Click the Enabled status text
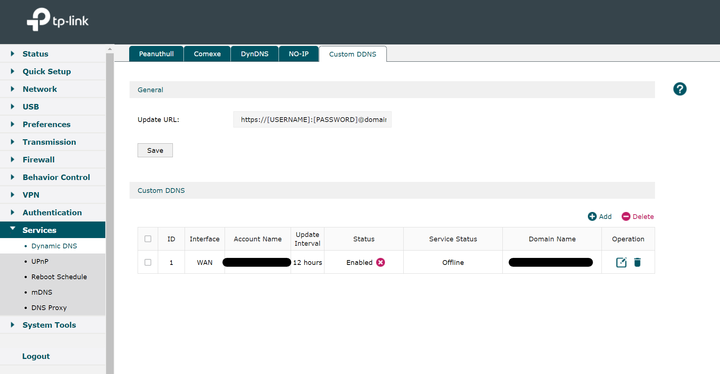The width and height of the screenshot is (720, 374). tap(359, 262)
